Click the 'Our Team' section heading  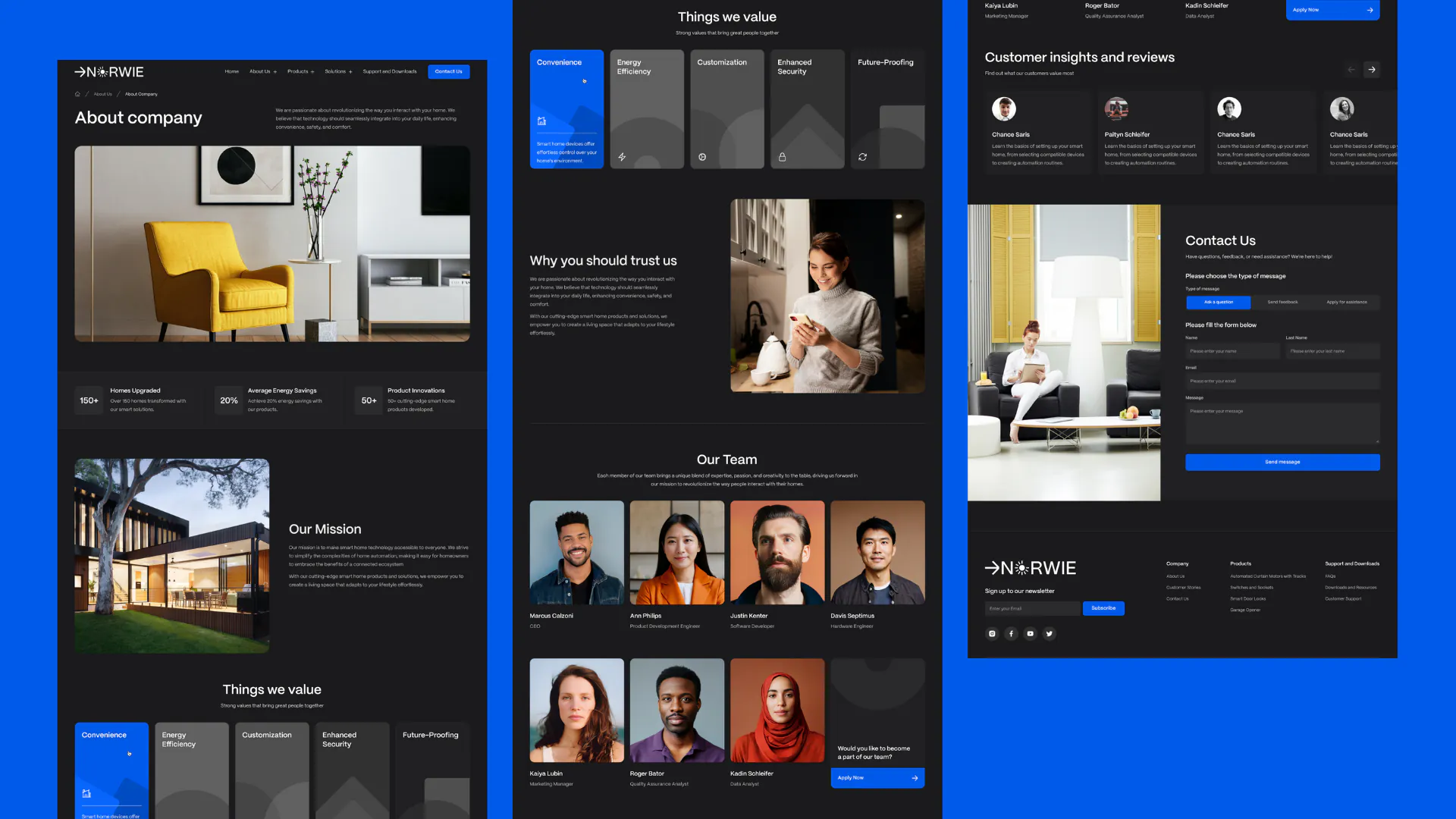coord(726,460)
